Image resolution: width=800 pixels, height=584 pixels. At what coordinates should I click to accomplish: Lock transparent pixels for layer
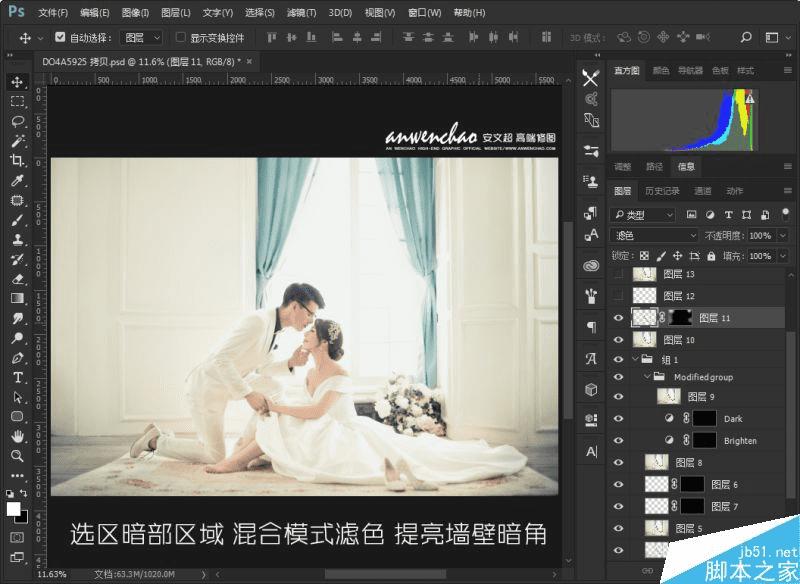click(x=644, y=256)
